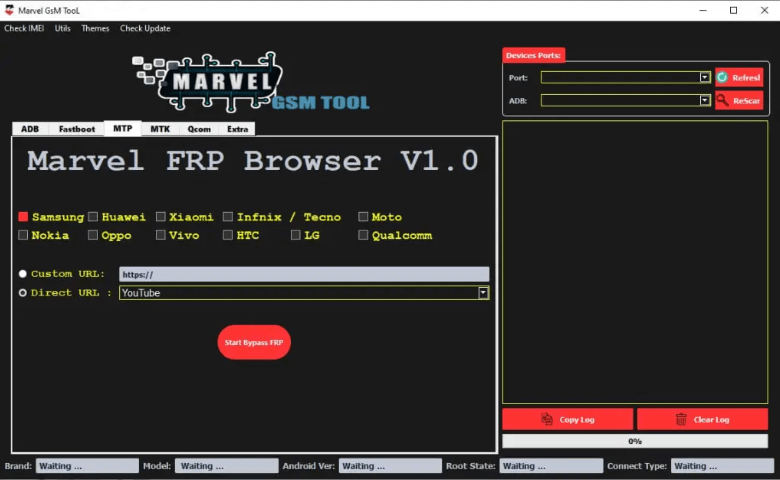Click the Devices Ports label
The image size is (780, 480).
(533, 55)
